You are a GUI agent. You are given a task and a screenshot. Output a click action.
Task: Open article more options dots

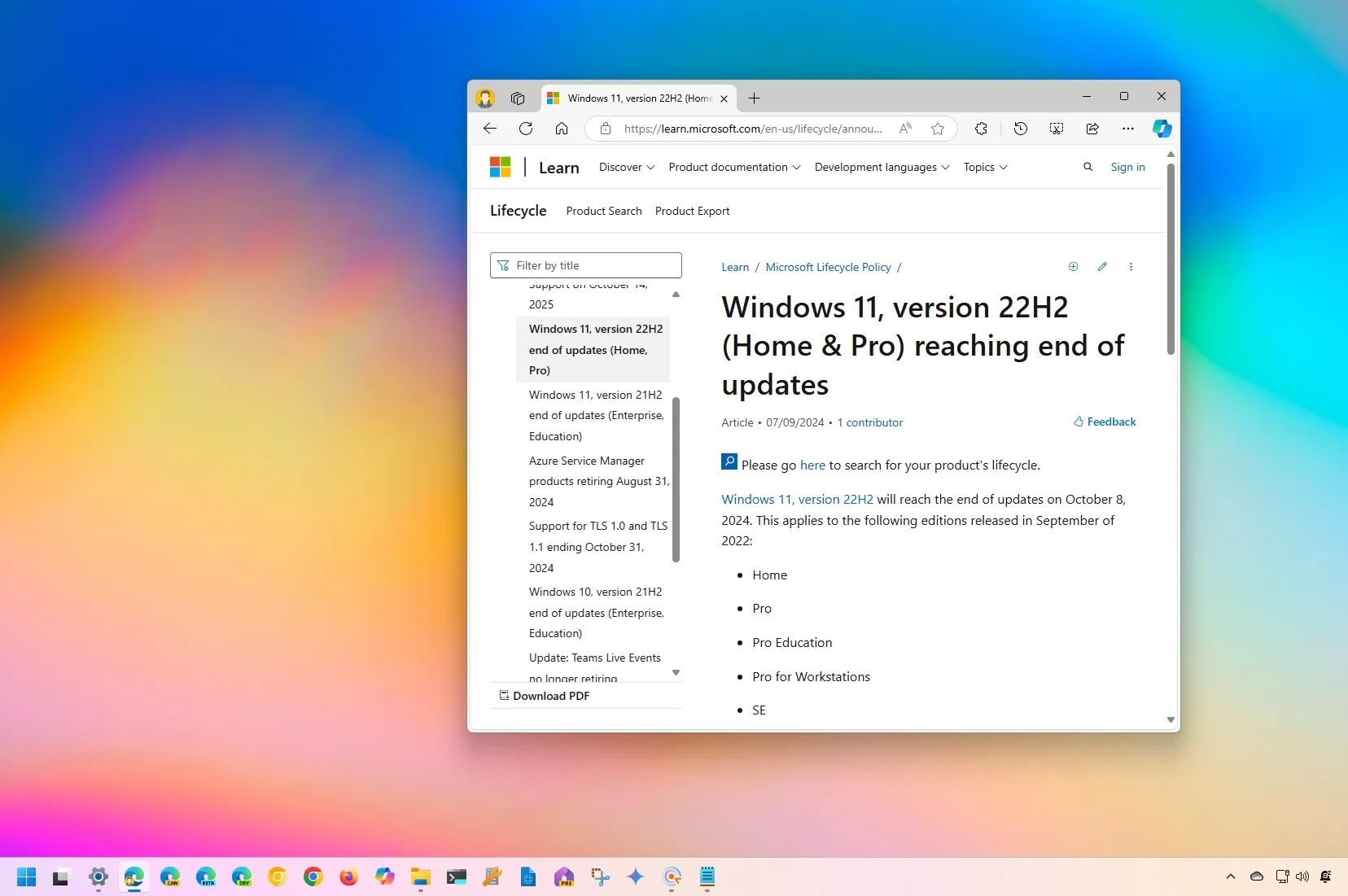click(x=1131, y=266)
